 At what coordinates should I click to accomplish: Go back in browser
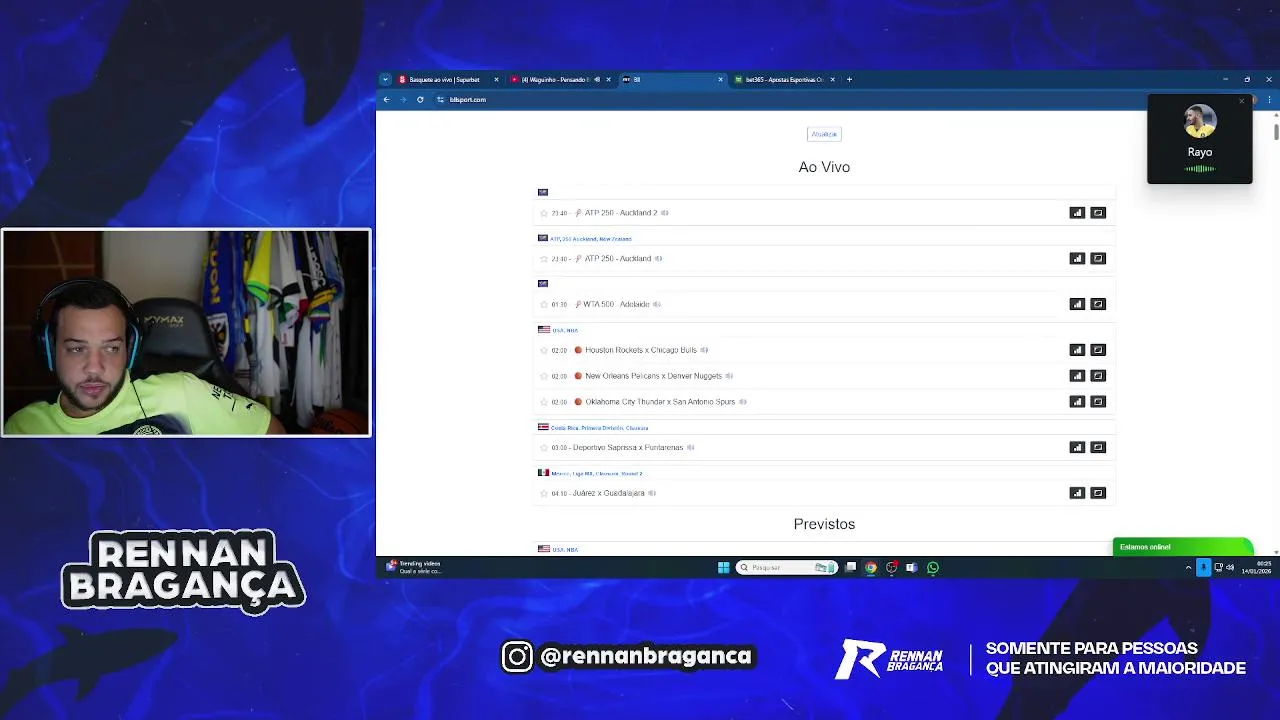tap(387, 99)
